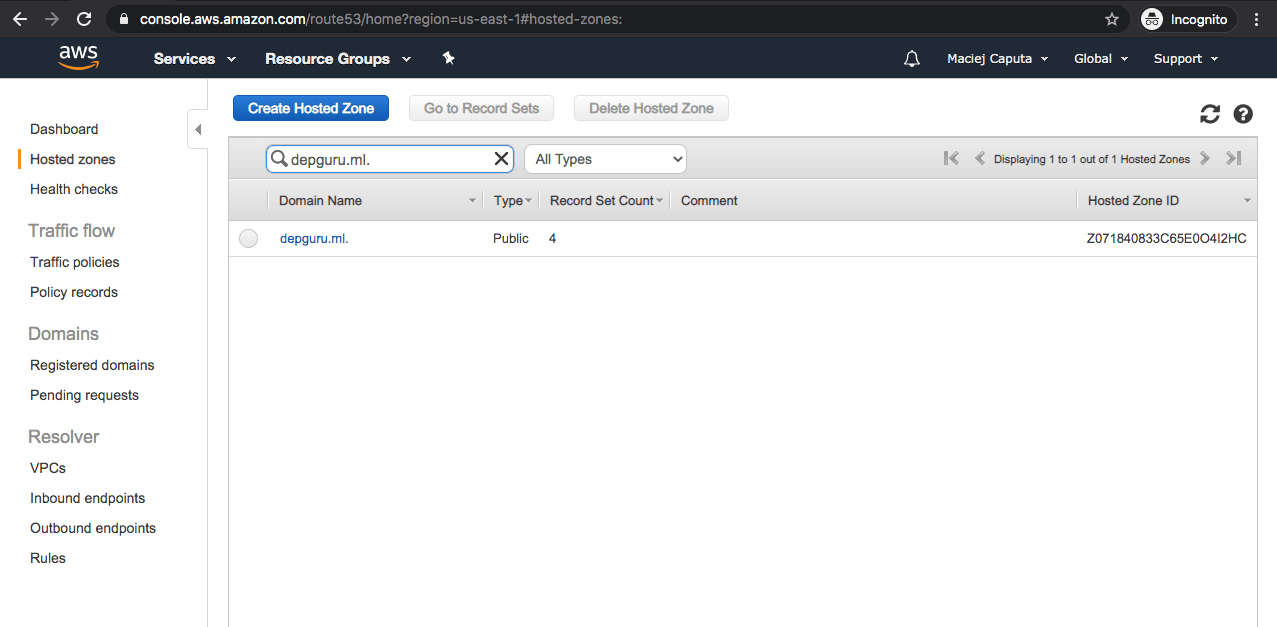The width and height of the screenshot is (1277, 627).
Task: Collapse the left navigation panel
Action: tap(198, 129)
